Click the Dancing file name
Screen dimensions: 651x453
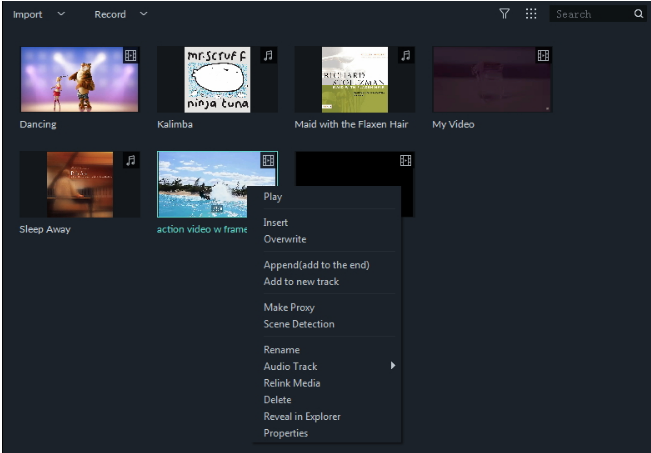click(x=38, y=124)
